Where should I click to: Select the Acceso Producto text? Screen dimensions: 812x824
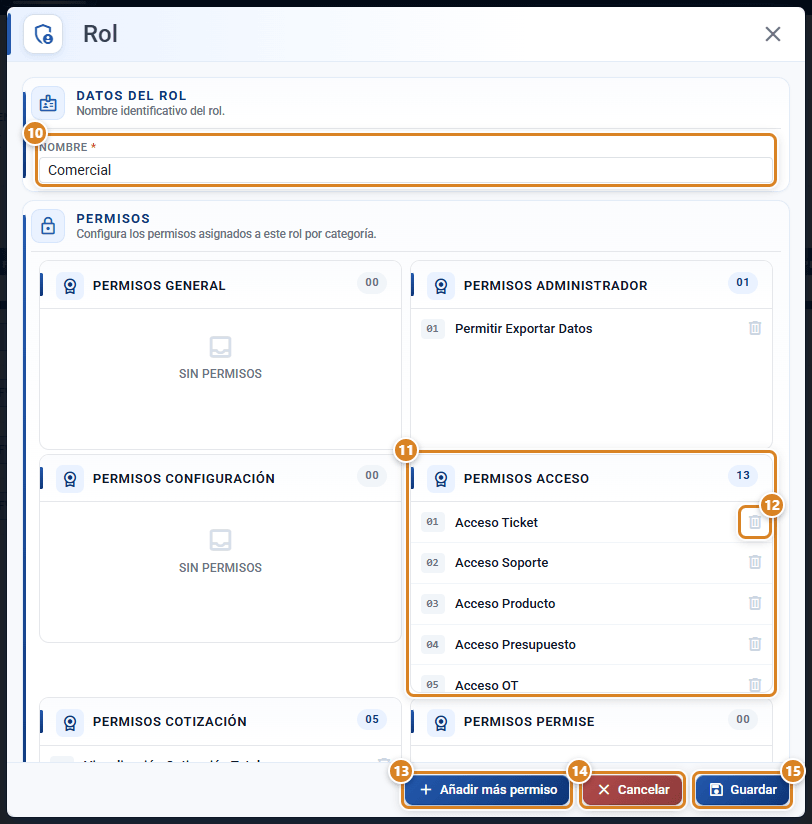click(x=505, y=603)
